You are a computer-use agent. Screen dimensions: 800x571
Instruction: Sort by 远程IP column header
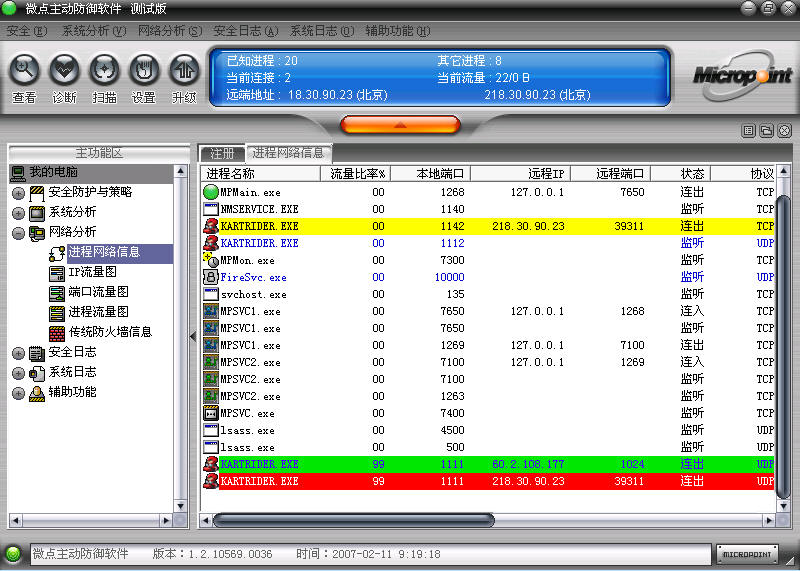click(x=520, y=173)
